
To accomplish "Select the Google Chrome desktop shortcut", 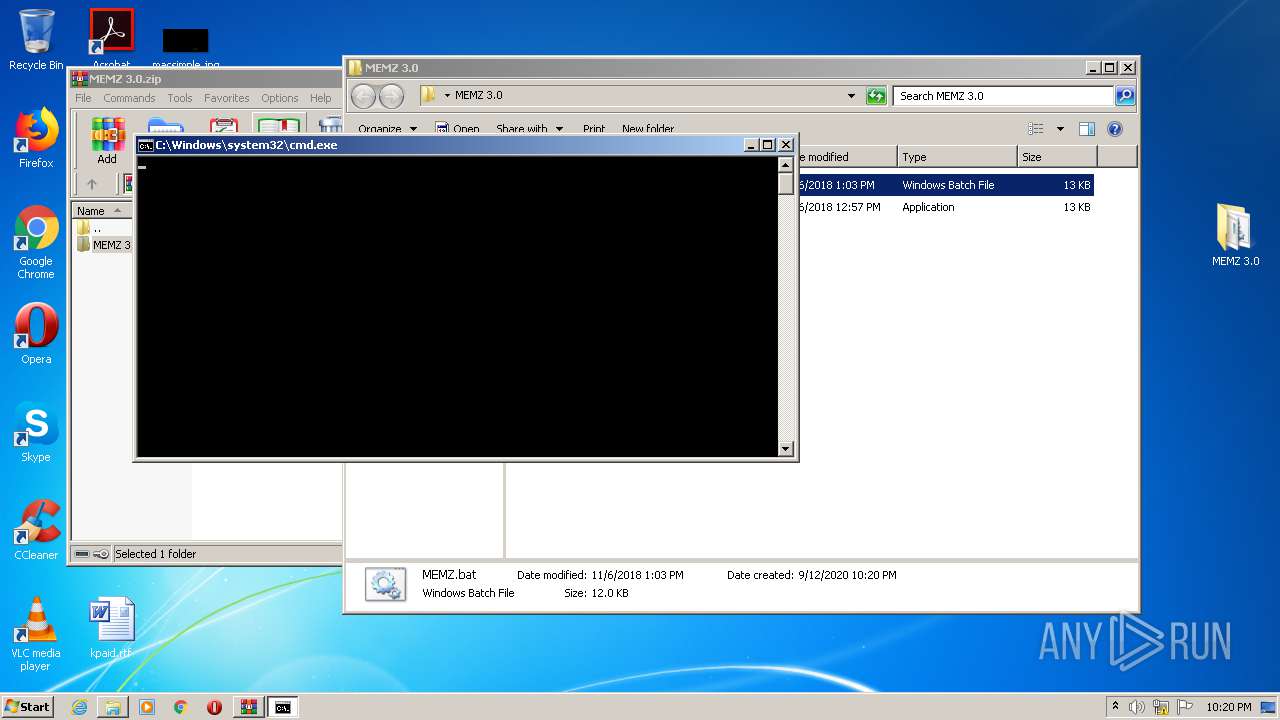I will point(36,242).
